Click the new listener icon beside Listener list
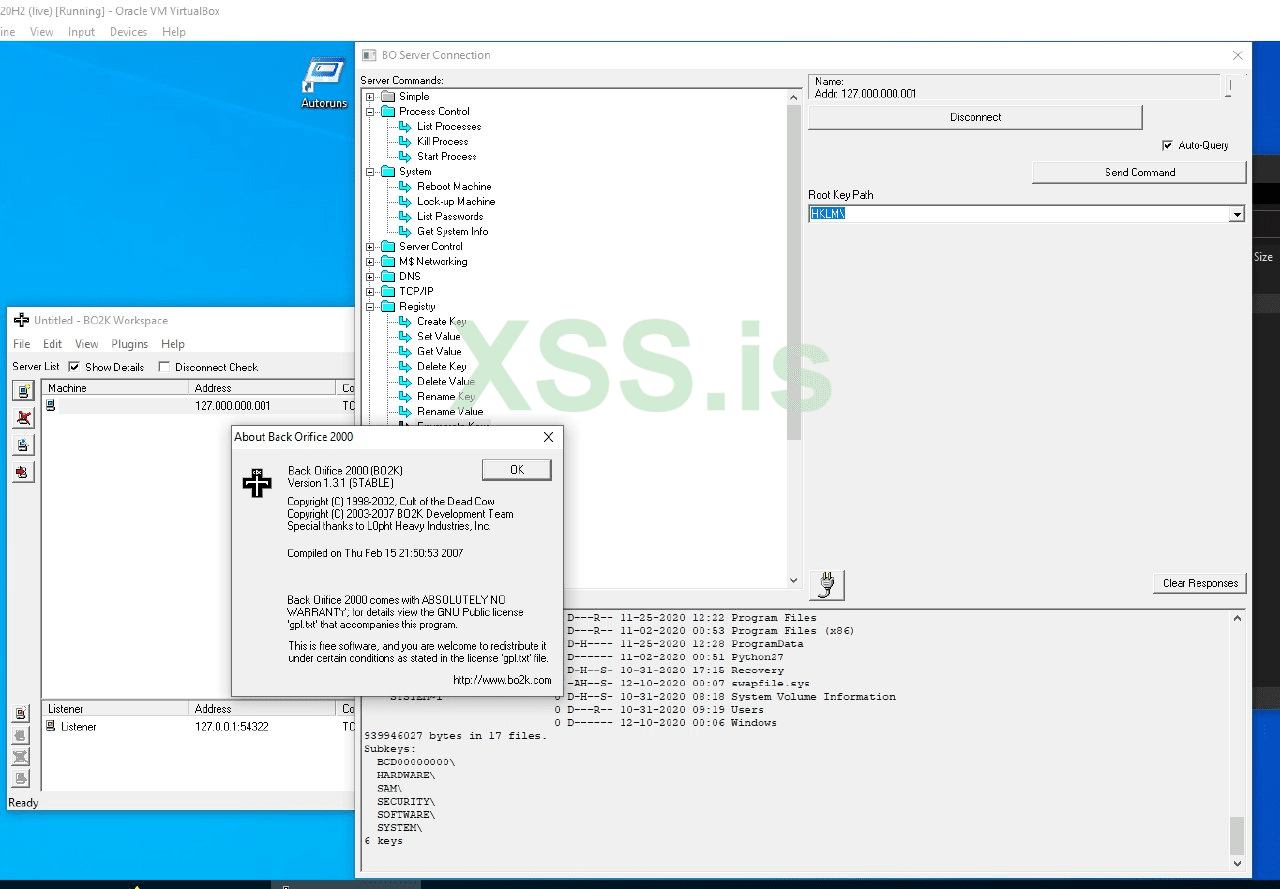1280x889 pixels. click(x=21, y=714)
